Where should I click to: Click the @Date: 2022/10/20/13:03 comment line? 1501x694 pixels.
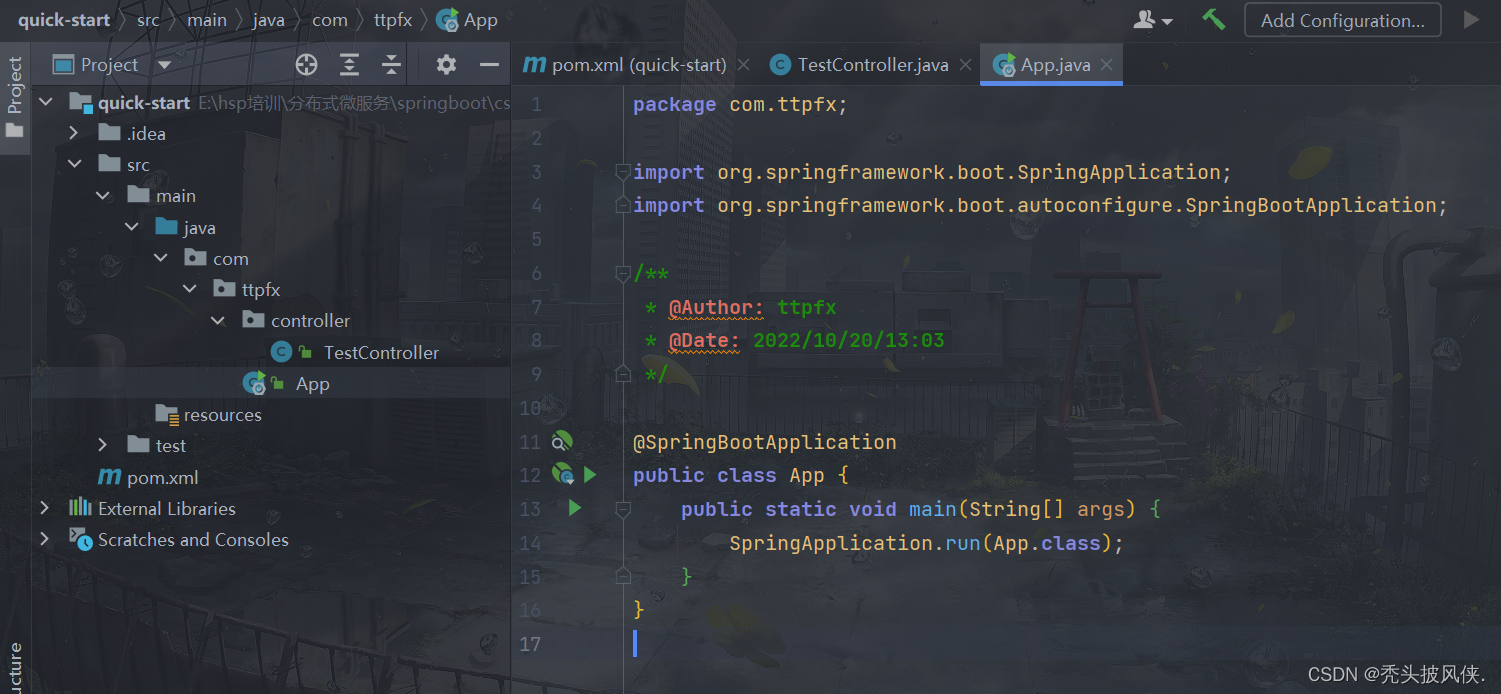point(795,340)
